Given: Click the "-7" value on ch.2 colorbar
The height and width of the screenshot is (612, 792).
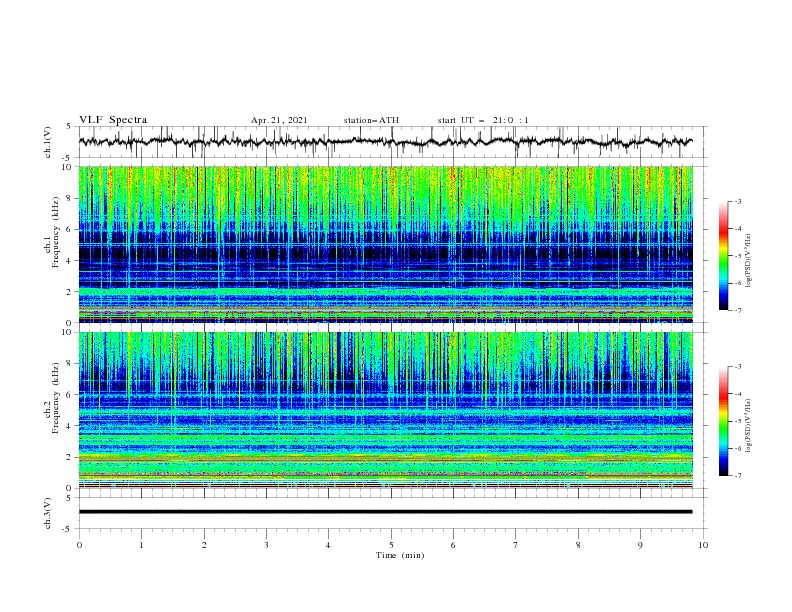Looking at the screenshot, I should click(x=737, y=476).
